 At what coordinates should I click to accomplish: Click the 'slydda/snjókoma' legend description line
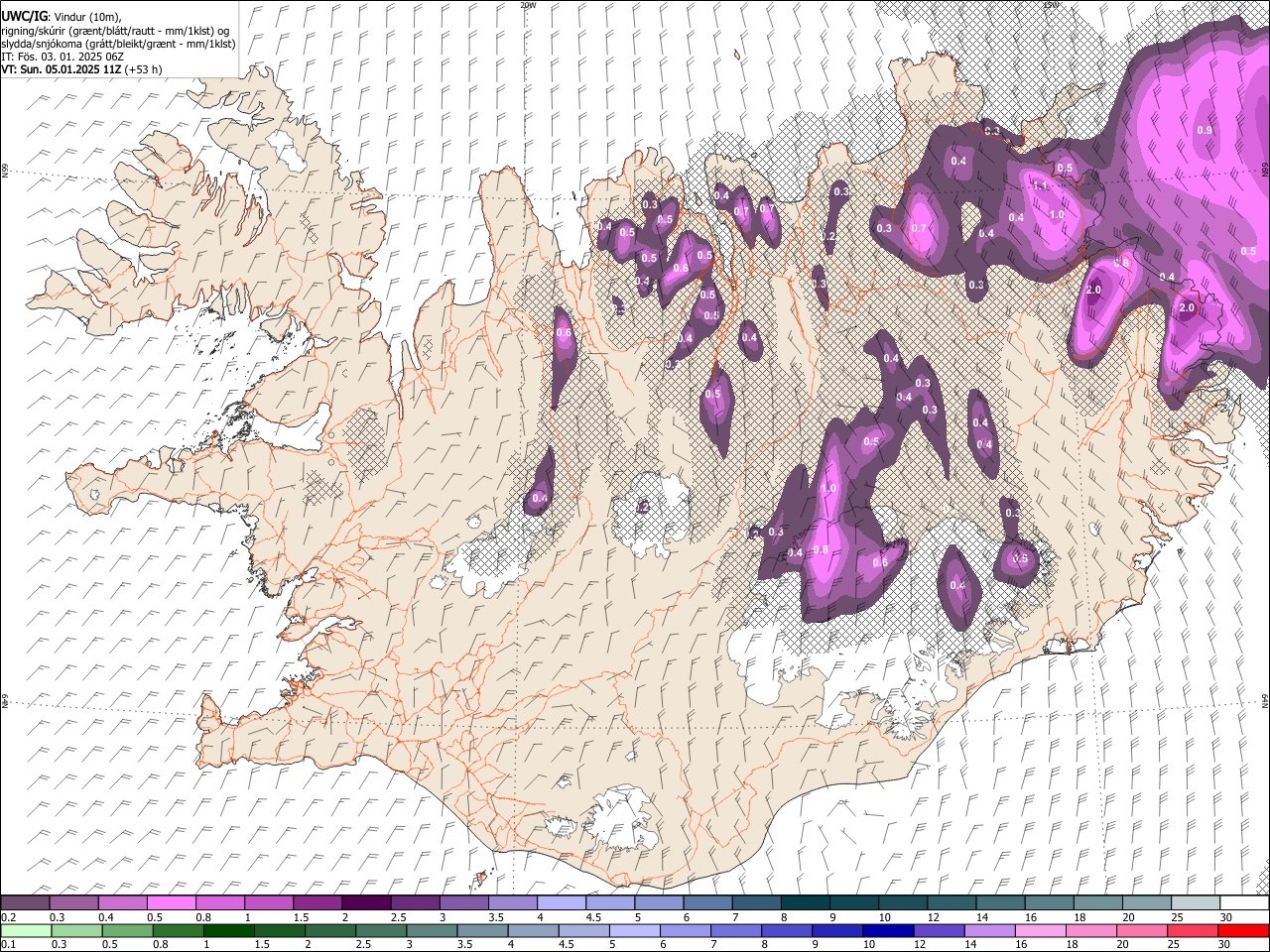(118, 44)
